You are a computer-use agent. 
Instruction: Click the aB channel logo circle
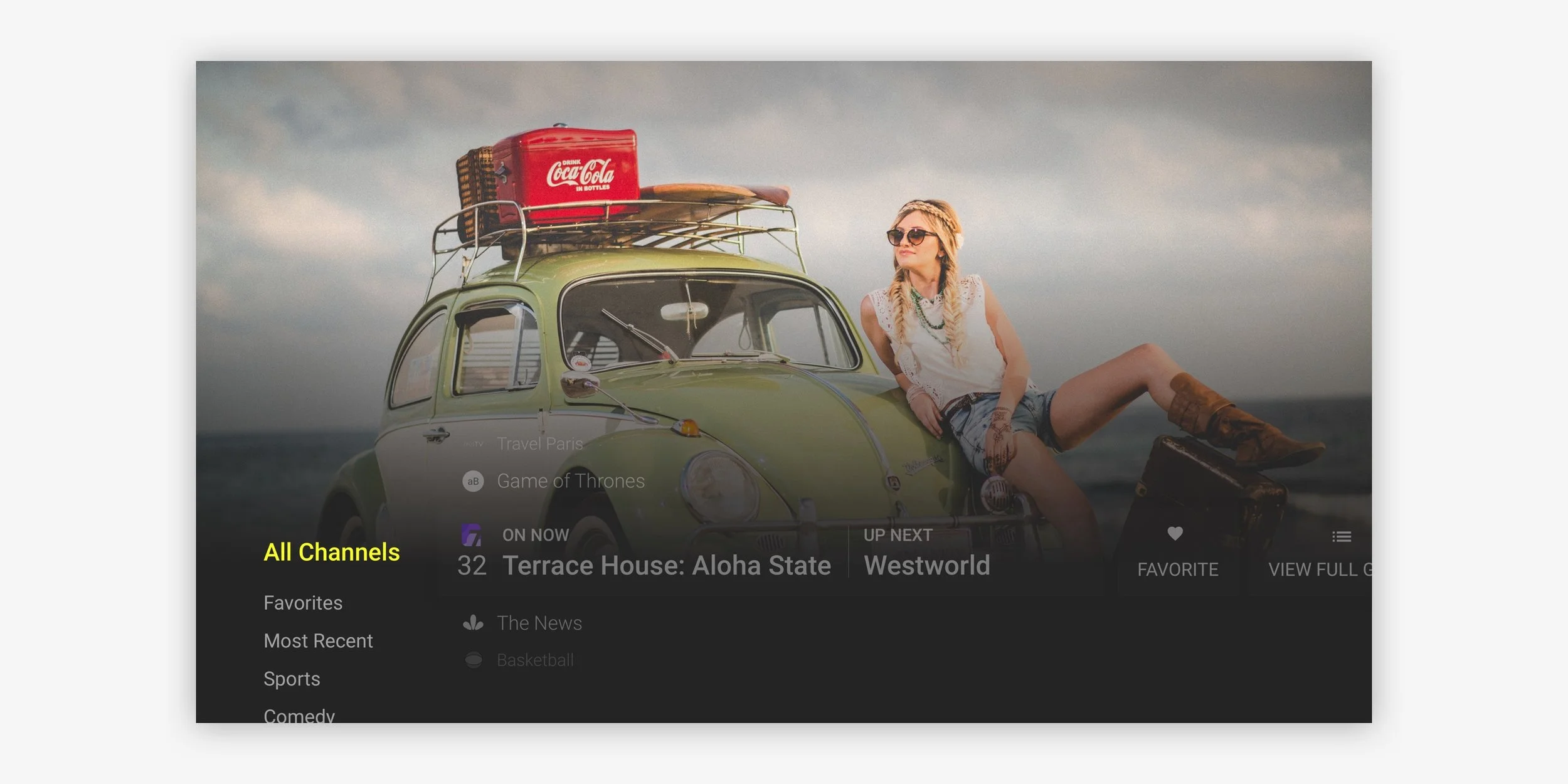click(473, 481)
